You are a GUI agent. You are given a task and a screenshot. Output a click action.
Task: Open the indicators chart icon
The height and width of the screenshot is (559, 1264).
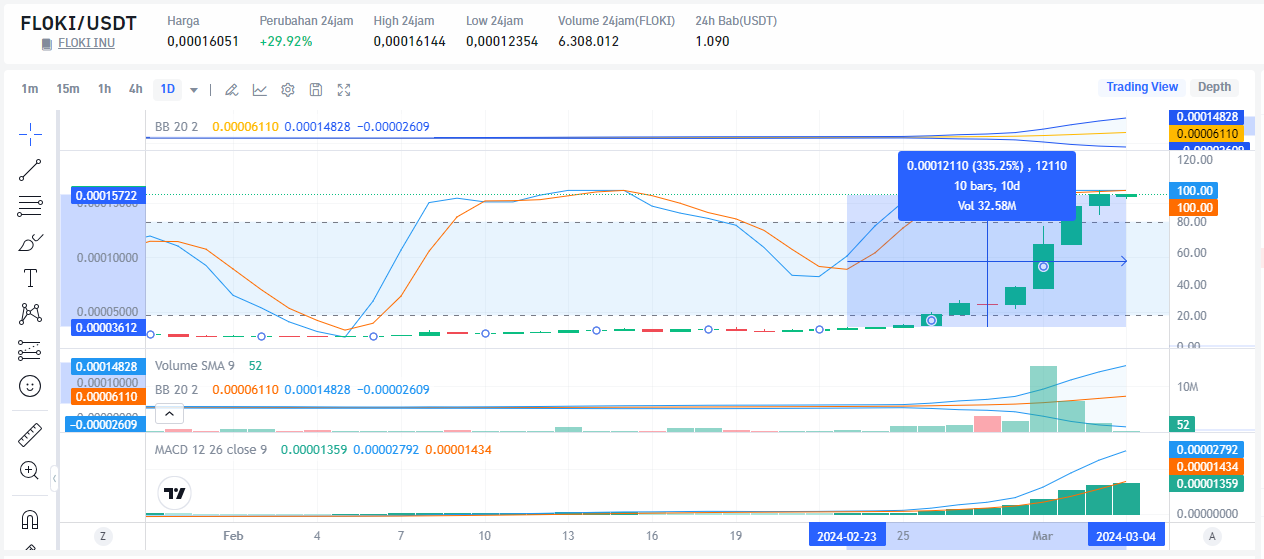point(259,90)
